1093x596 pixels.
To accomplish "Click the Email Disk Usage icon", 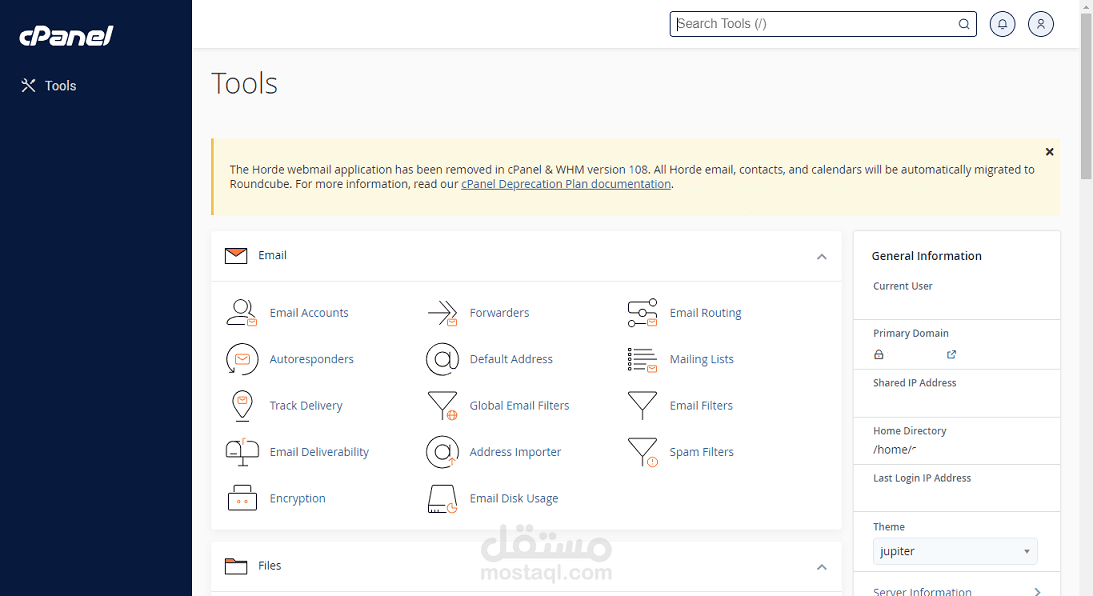I will tap(442, 498).
